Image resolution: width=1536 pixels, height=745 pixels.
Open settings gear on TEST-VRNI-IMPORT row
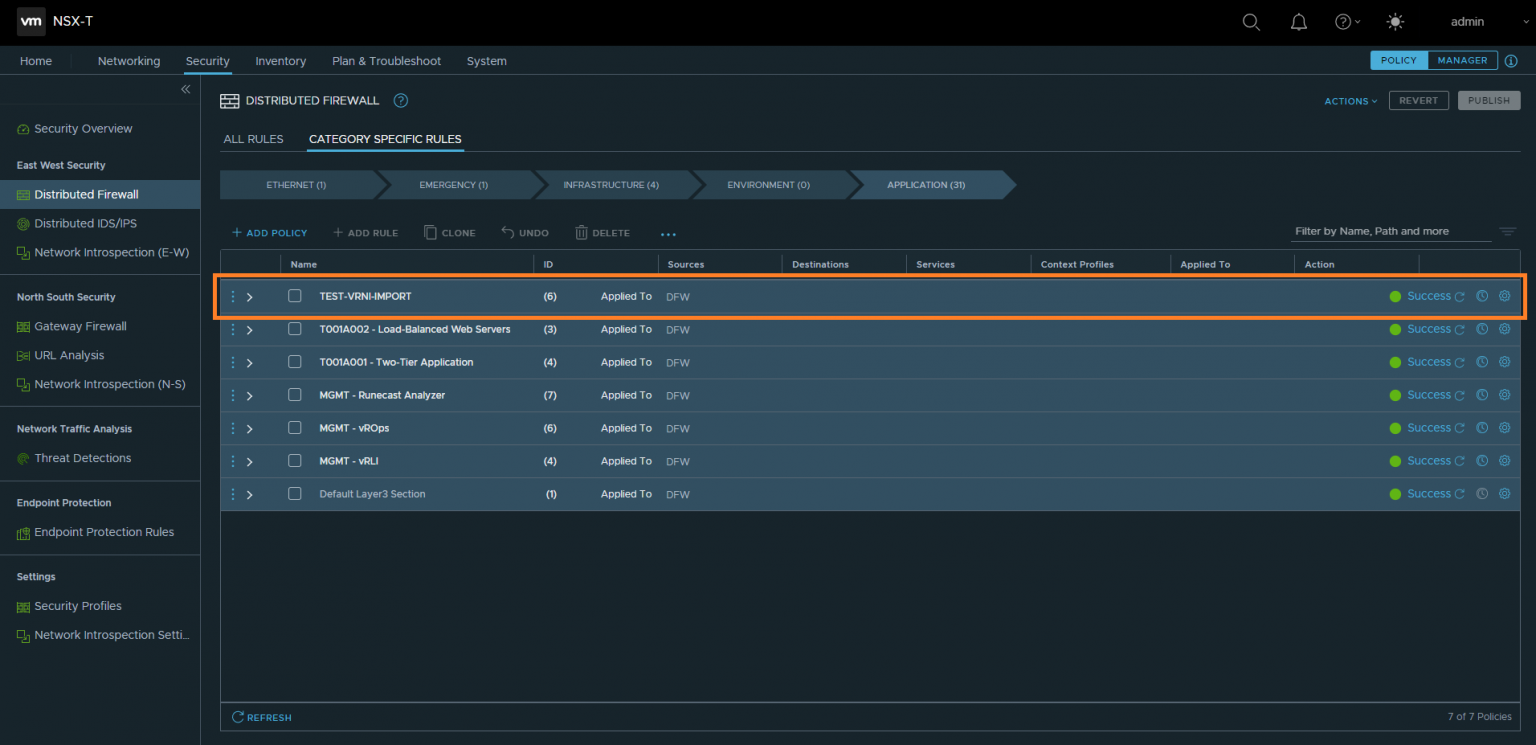tap(1504, 296)
